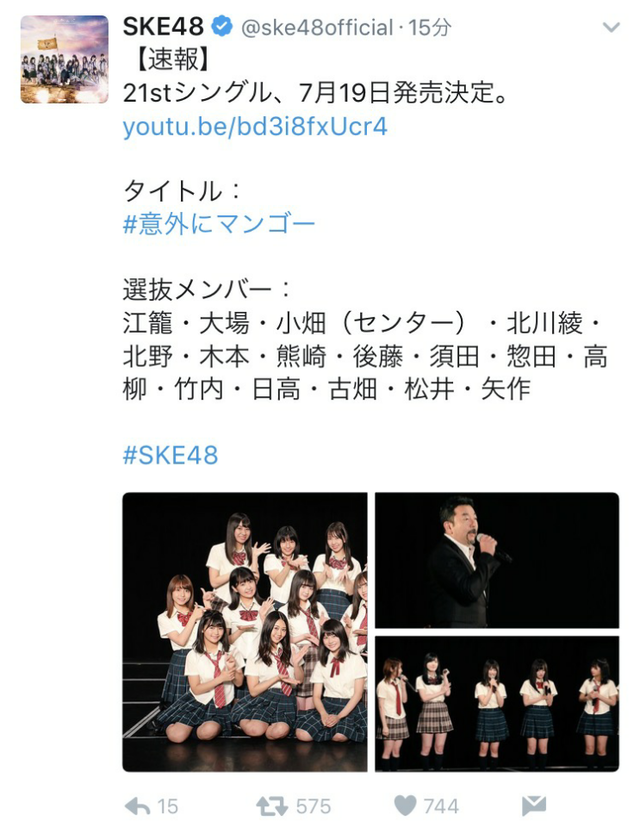This screenshot has height=827, width=640.
Task: Open group photo of members kneeling
Action: click(x=245, y=632)
